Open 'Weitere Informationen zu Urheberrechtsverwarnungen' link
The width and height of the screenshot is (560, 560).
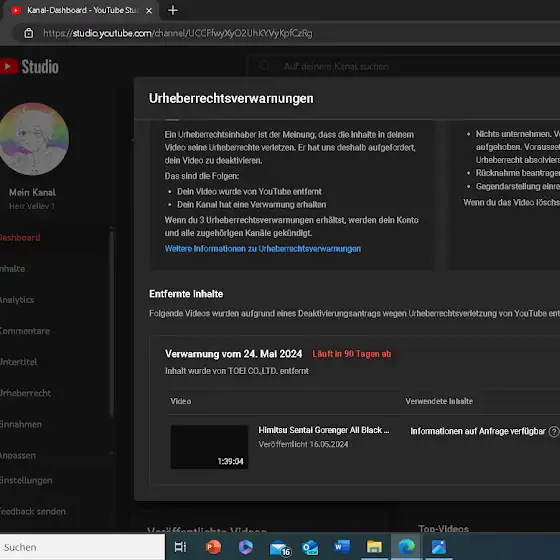pos(262,249)
